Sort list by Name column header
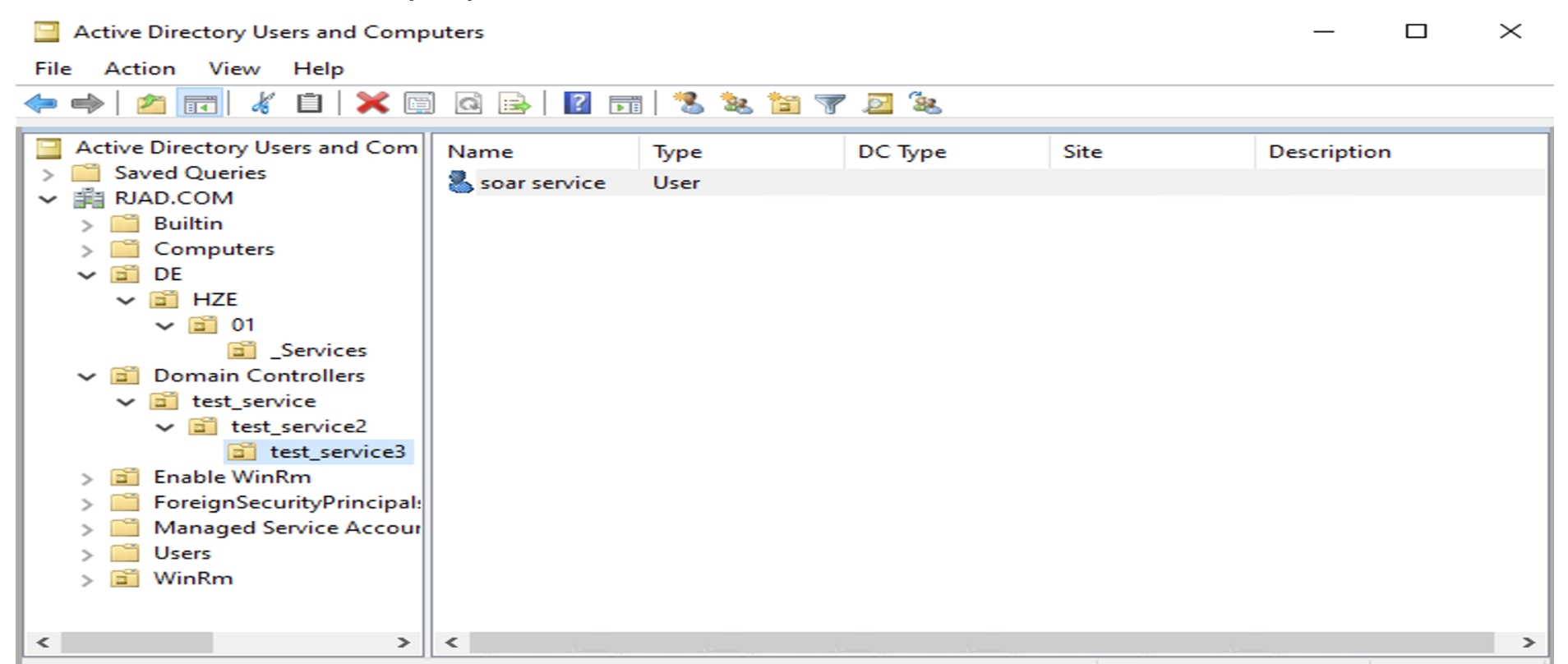This screenshot has height=664, width=1568. [x=480, y=152]
